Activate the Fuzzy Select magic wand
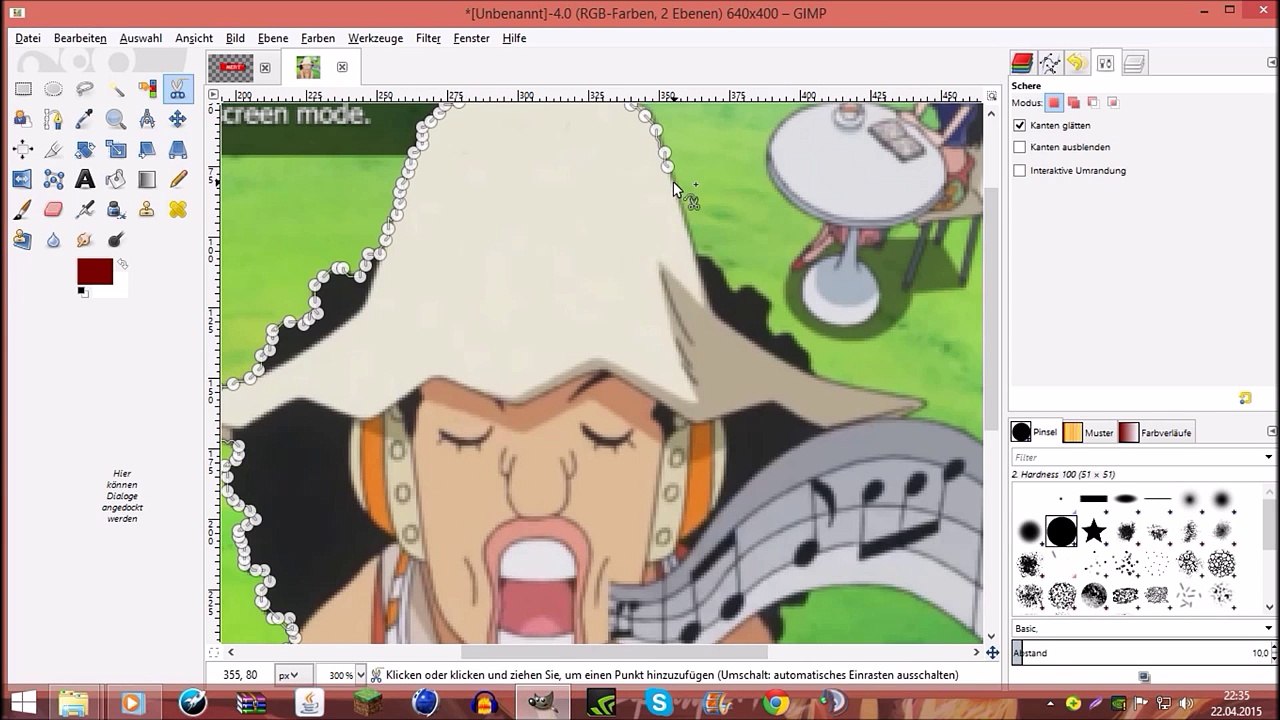The image size is (1280, 720). [116, 89]
